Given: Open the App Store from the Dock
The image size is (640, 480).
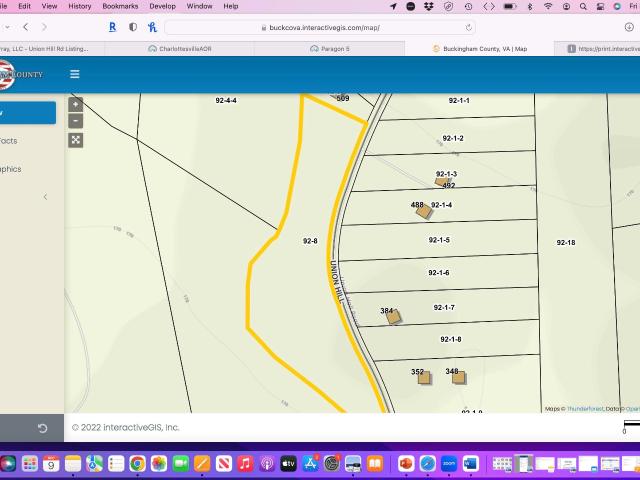Looking at the screenshot, I should [x=310, y=464].
